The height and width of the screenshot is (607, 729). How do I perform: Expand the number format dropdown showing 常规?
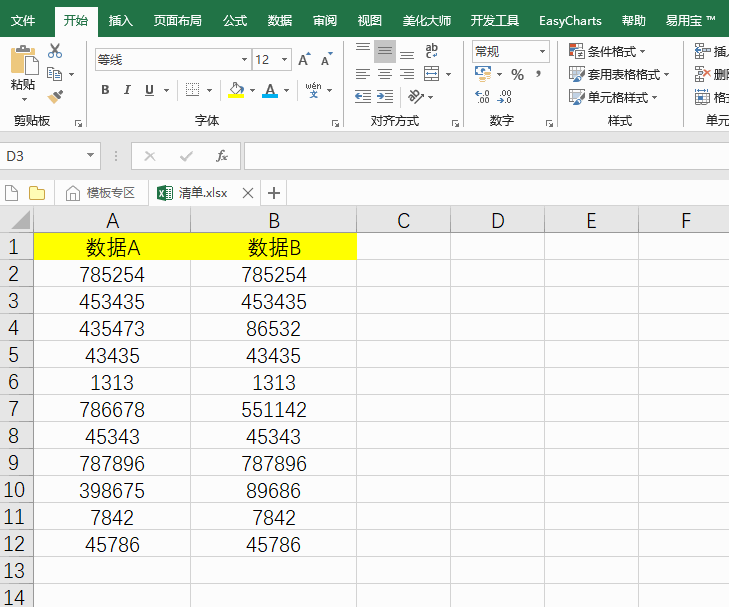coord(543,51)
